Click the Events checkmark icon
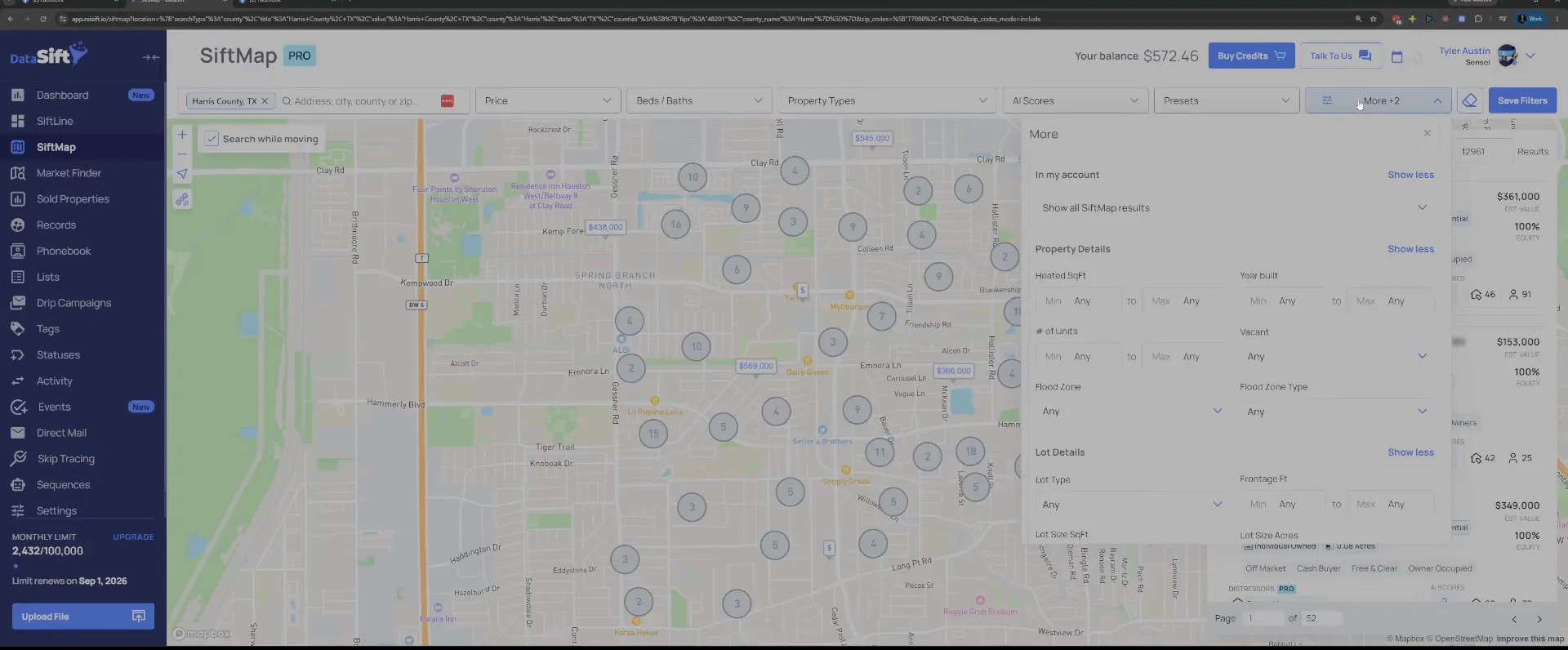 [19, 407]
